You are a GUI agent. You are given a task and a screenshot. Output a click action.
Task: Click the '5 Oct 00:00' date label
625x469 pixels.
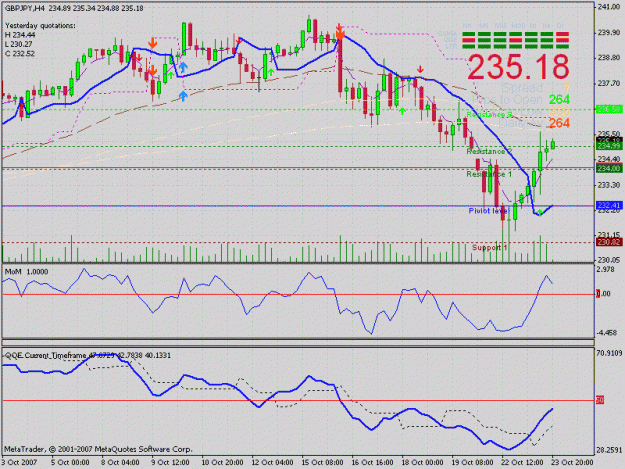coord(70,462)
